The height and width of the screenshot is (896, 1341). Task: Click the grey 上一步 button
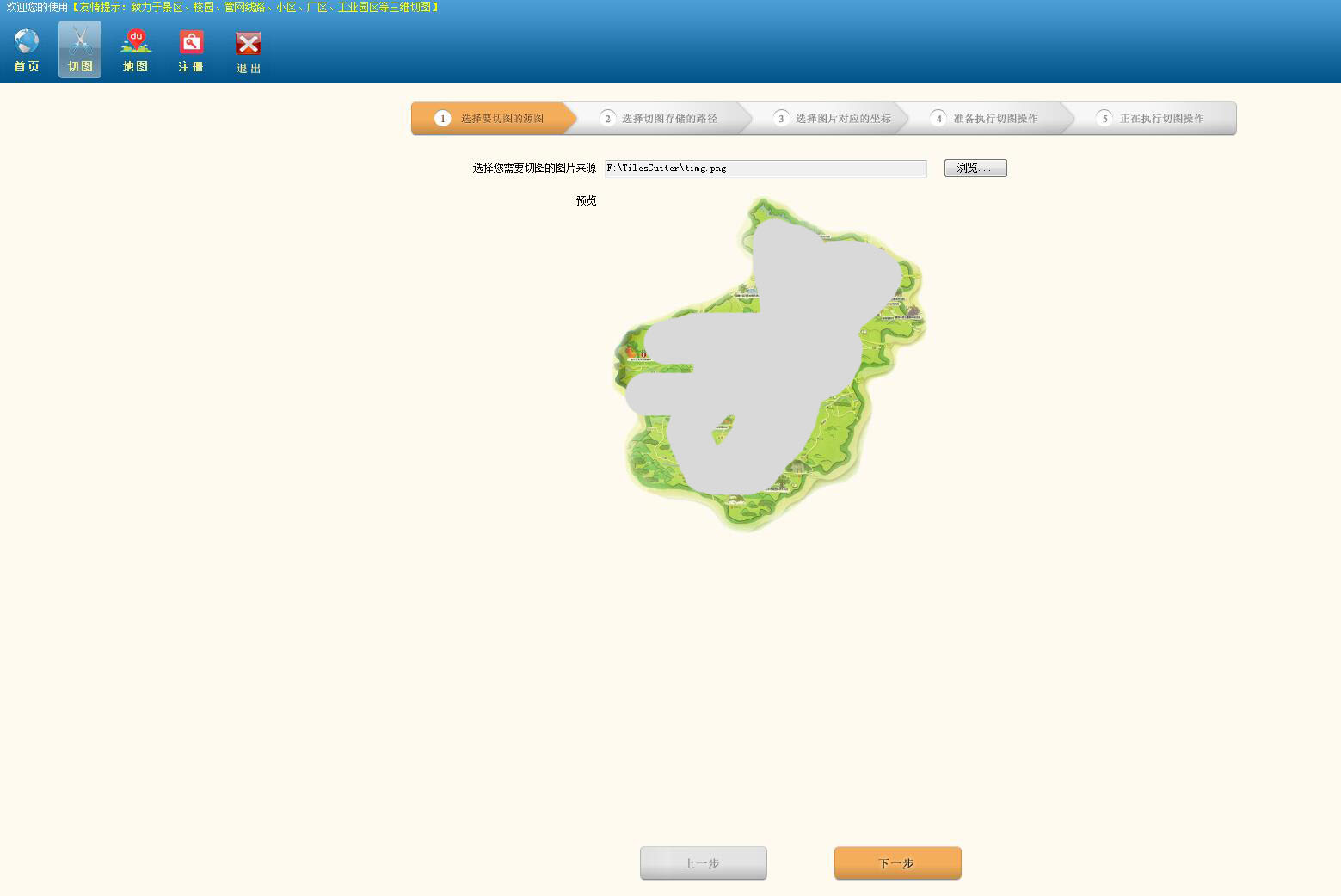[703, 862]
